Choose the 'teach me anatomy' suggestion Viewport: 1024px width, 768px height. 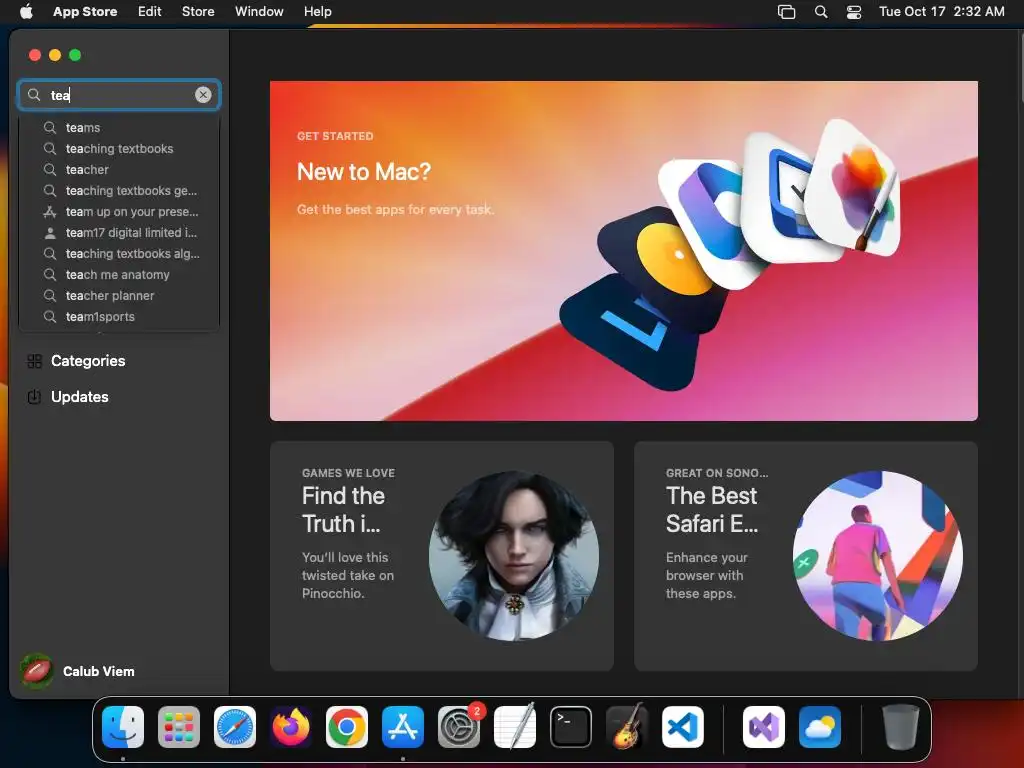point(120,274)
